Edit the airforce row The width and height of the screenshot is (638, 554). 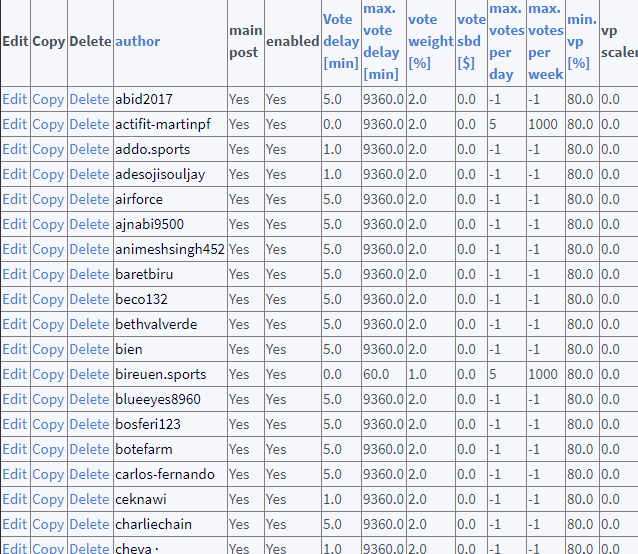[15, 199]
